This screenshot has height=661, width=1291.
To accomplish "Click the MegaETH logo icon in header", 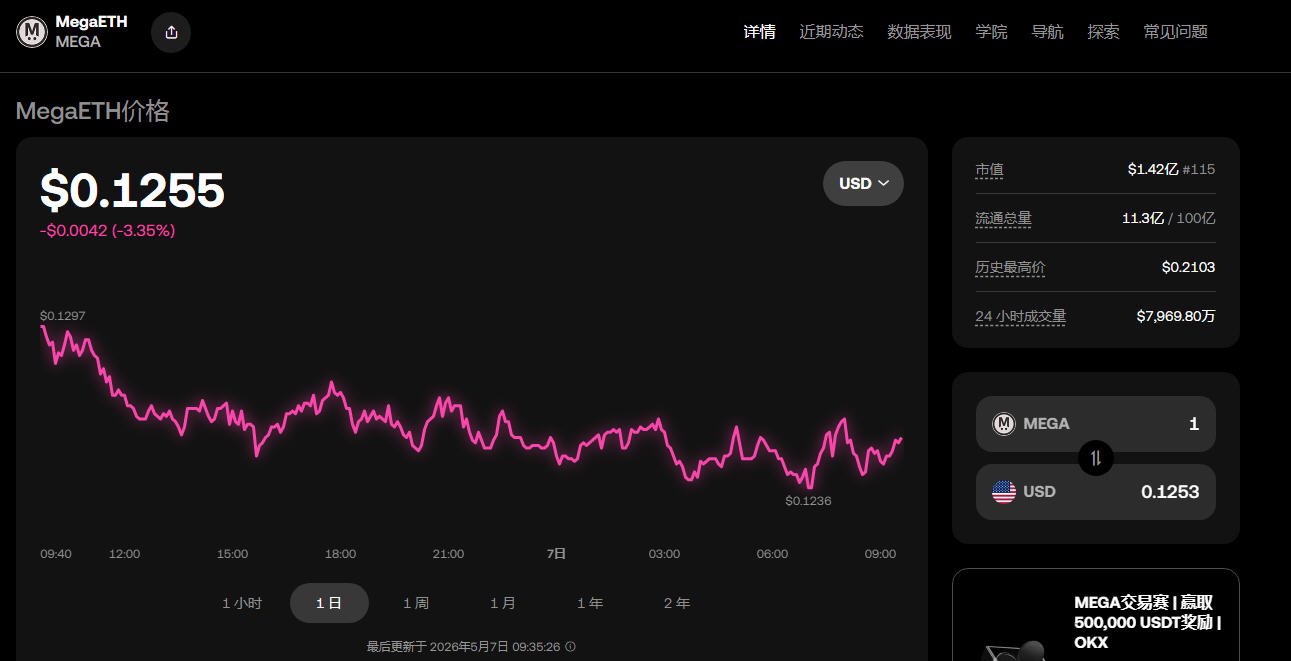I will pos(32,32).
